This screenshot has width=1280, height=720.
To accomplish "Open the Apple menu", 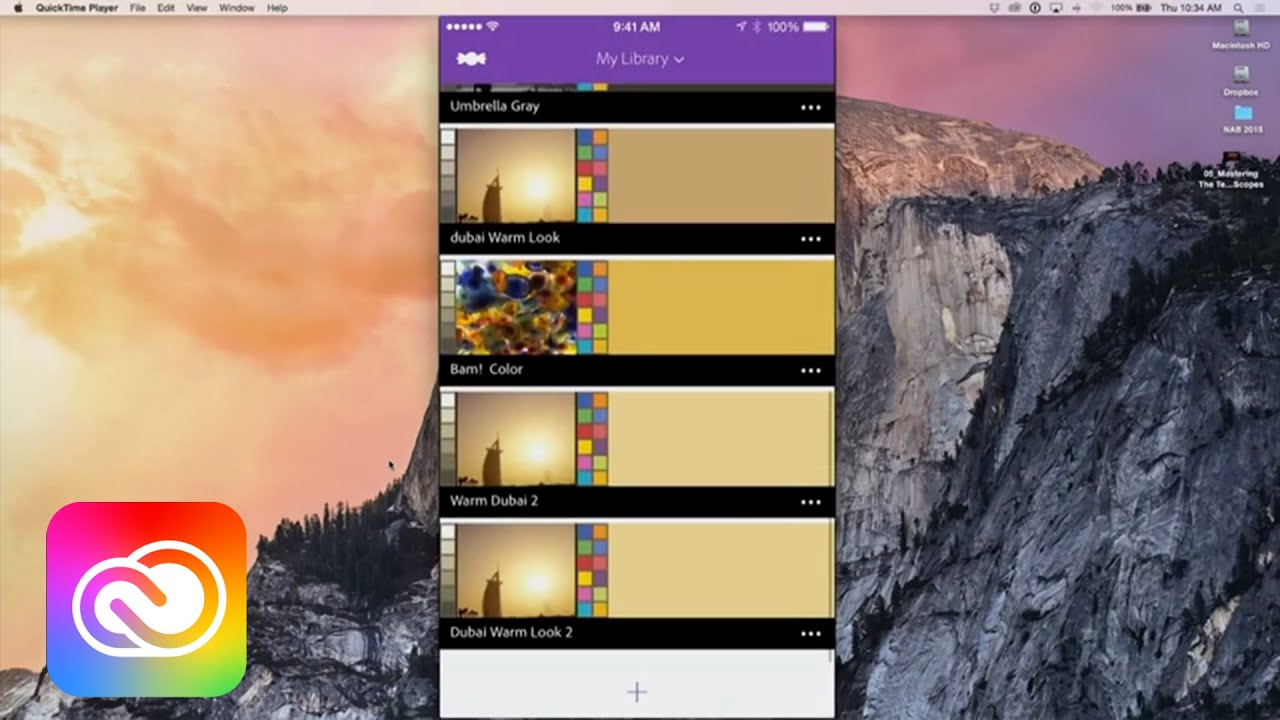I will pos(17,7).
